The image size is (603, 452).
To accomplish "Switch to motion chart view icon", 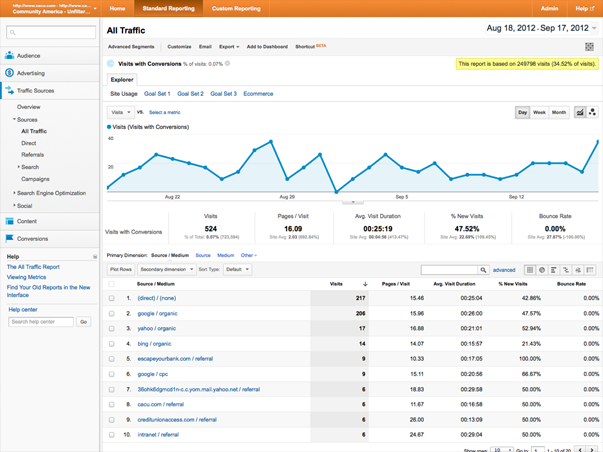I will 592,112.
